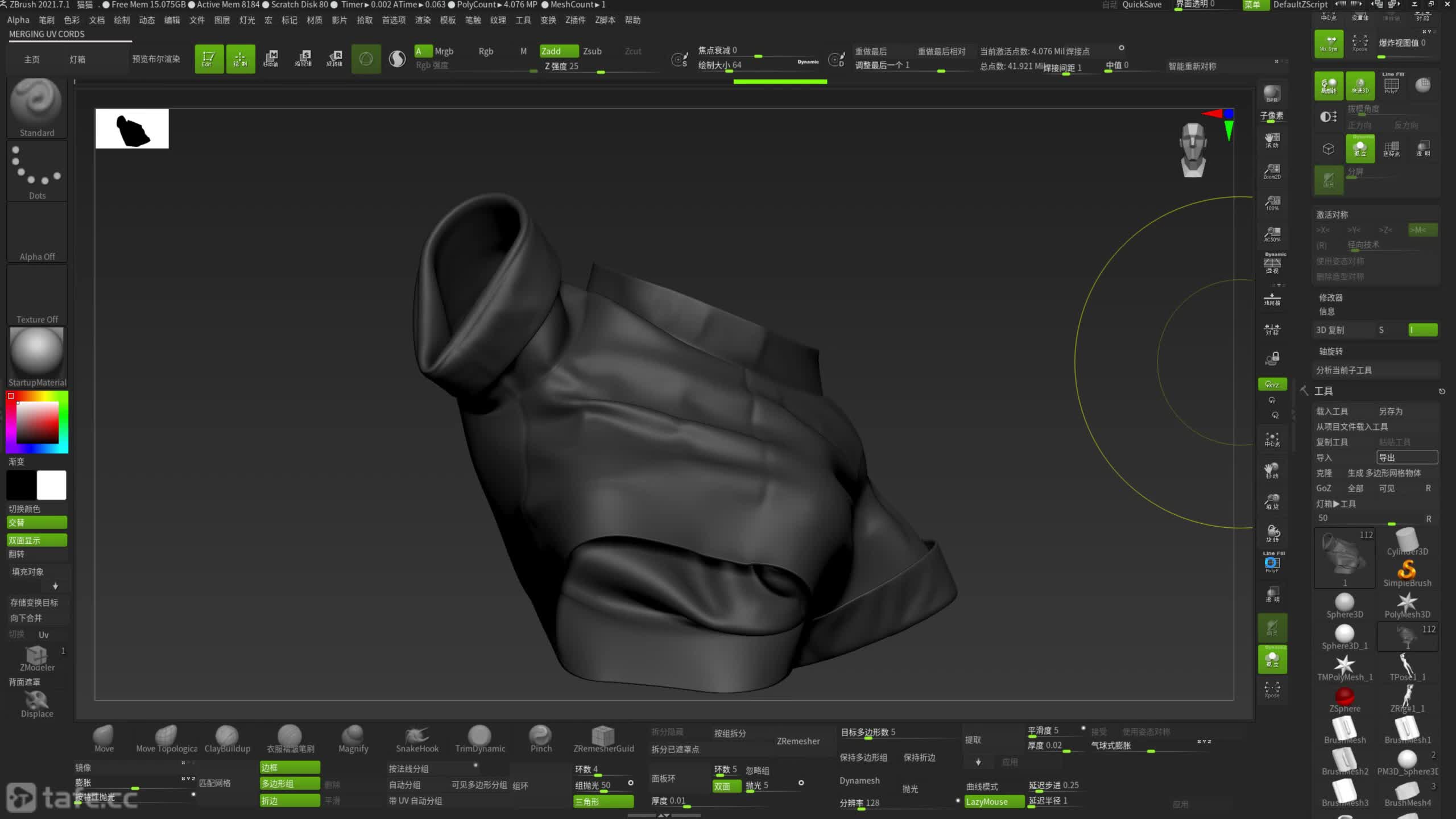Select the SnakeHook brush
The height and width of the screenshot is (819, 1456).
(417, 739)
